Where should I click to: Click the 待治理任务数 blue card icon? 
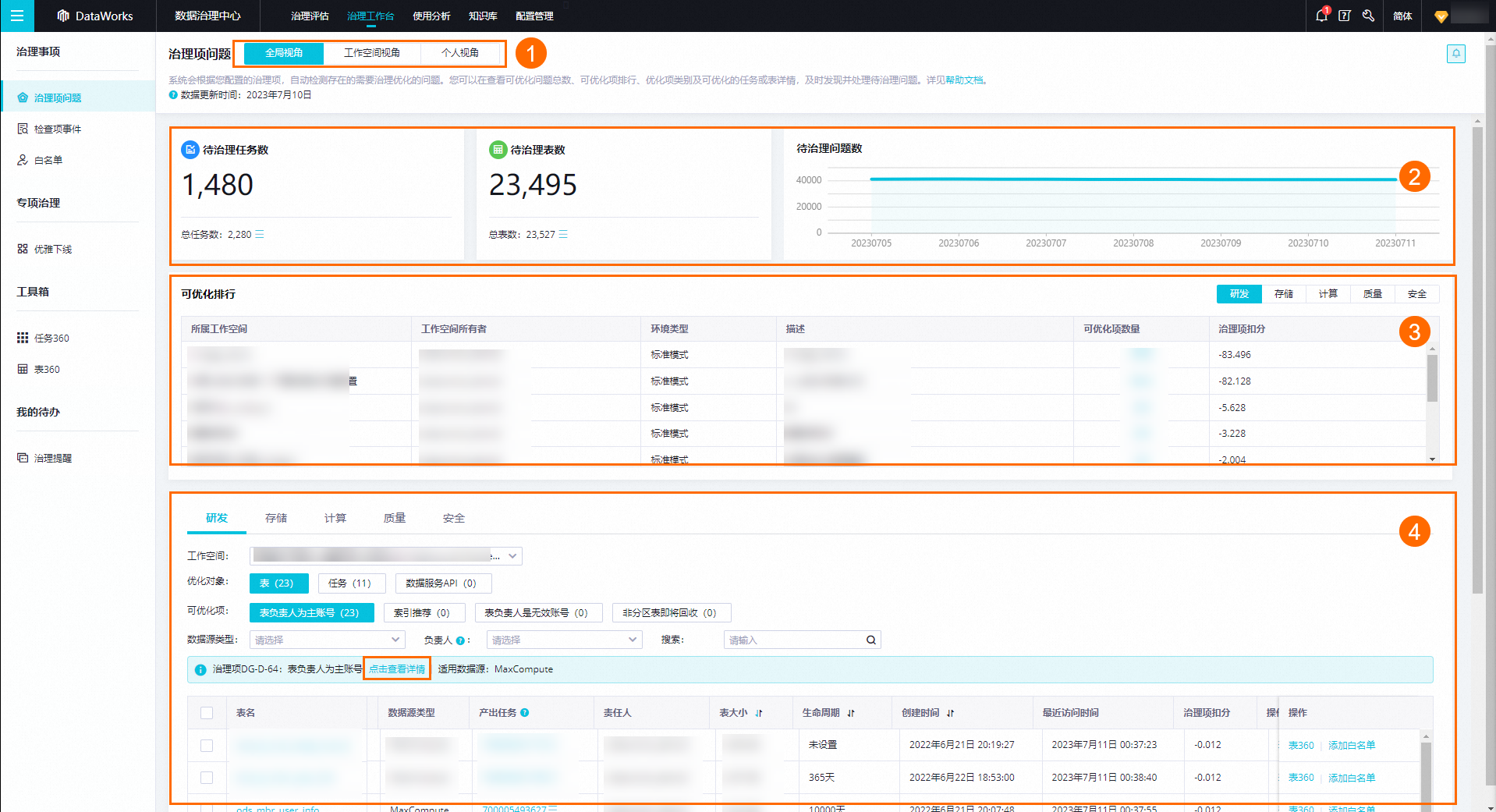point(190,149)
